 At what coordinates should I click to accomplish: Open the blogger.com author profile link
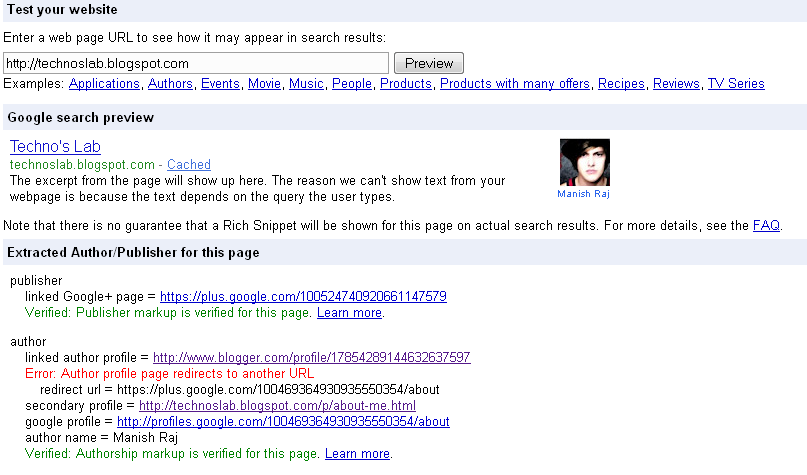pos(311,357)
